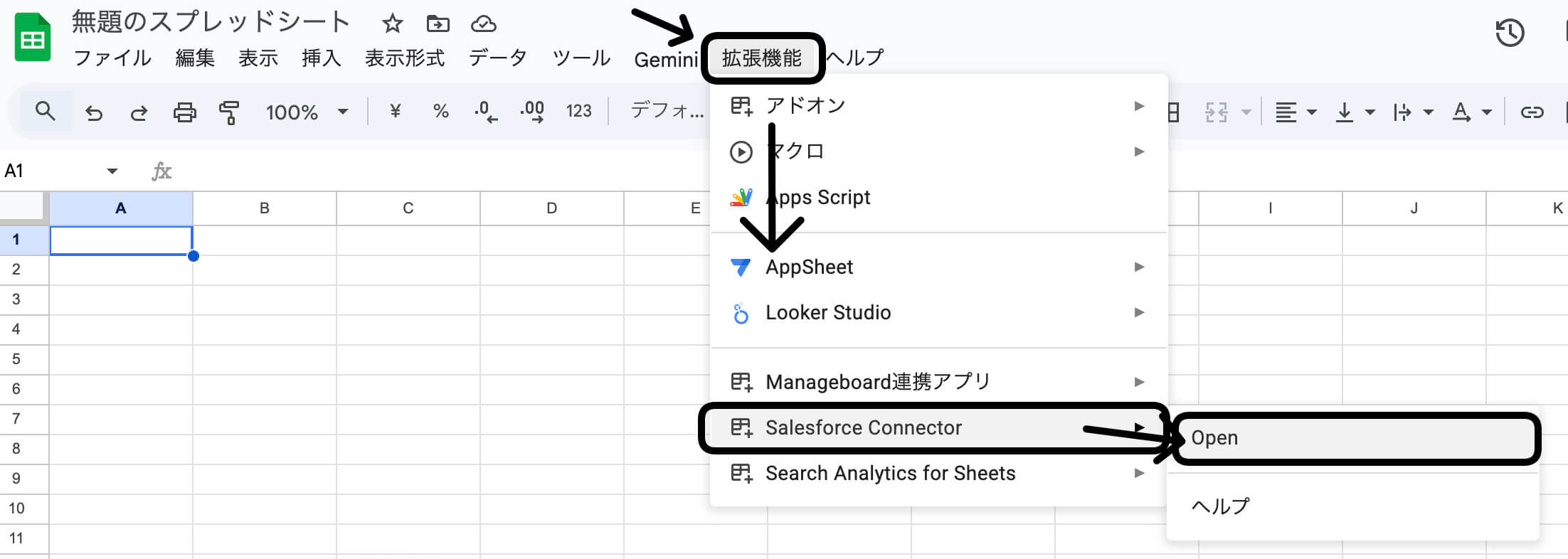This screenshot has width=1568, height=559.
Task: Choose Apps Script menu entry
Action: [x=939, y=197]
